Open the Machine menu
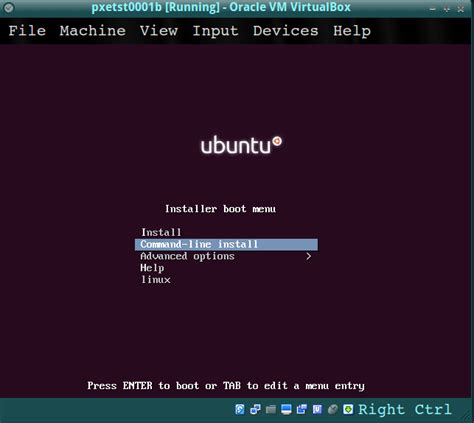The image size is (474, 423). tap(93, 31)
